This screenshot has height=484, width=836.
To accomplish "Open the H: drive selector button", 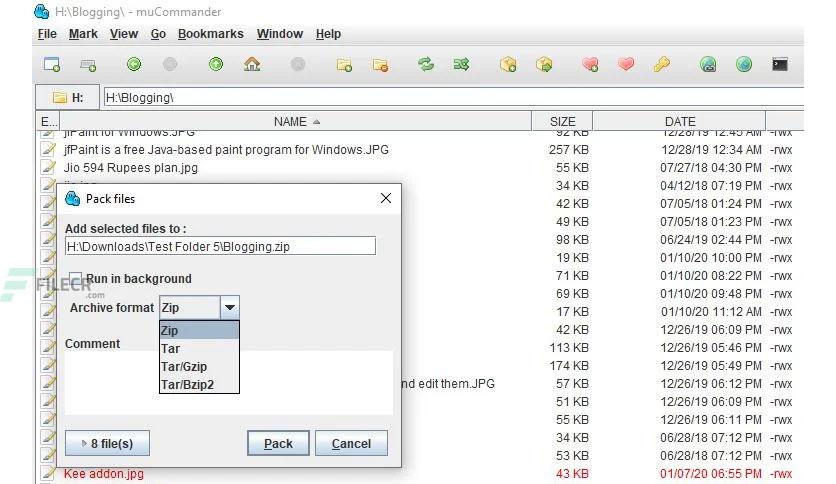I will tap(68, 98).
